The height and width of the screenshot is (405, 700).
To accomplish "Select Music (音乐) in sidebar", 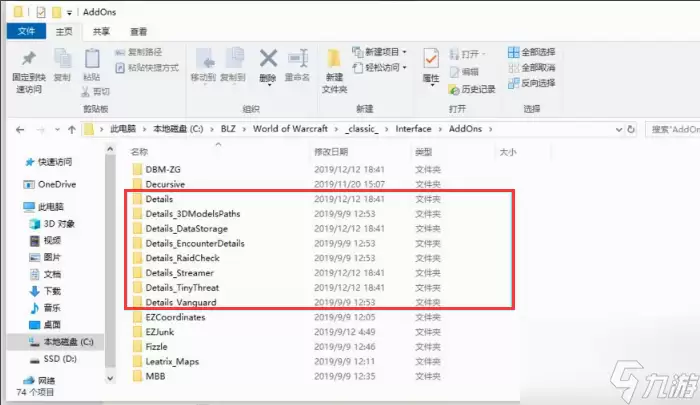I will [x=45, y=308].
